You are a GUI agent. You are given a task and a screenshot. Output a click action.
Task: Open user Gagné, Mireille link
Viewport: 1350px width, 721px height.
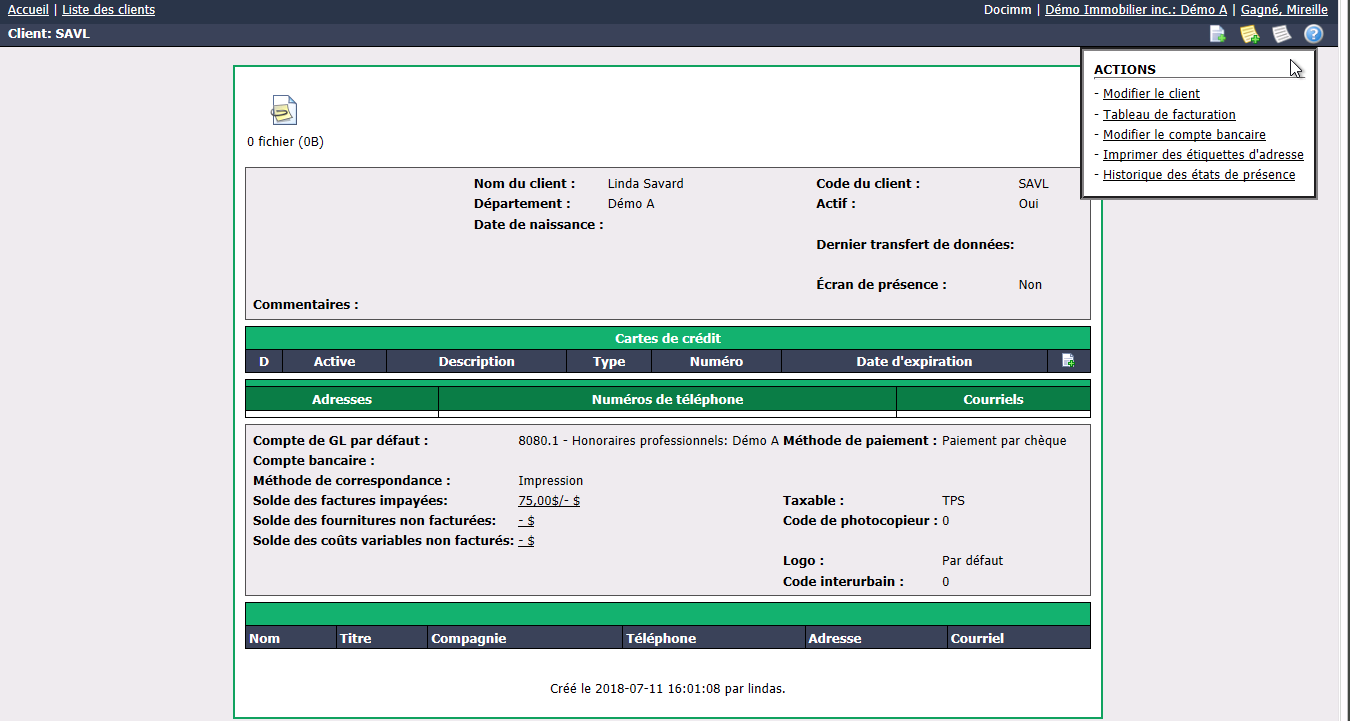pyautogui.click(x=1284, y=10)
